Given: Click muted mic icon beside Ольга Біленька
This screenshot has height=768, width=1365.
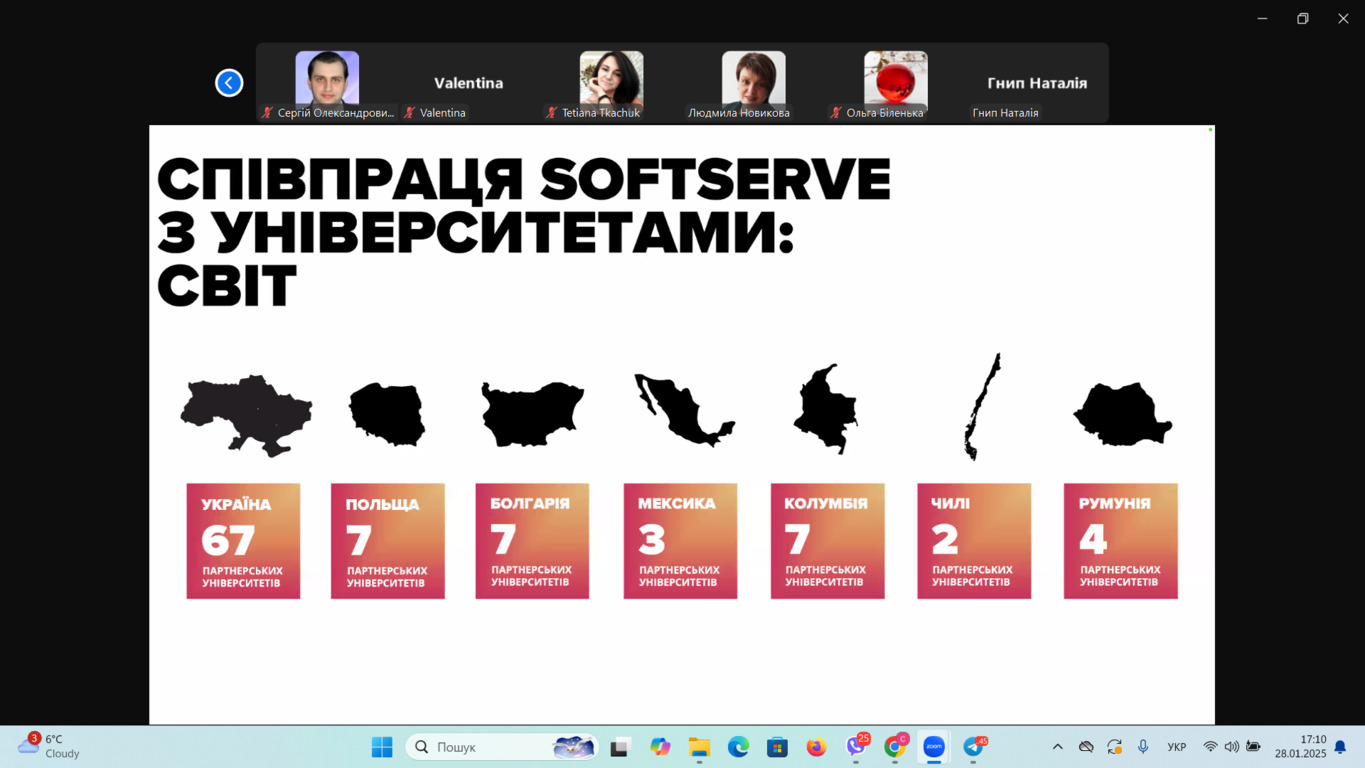Looking at the screenshot, I should click(836, 113).
